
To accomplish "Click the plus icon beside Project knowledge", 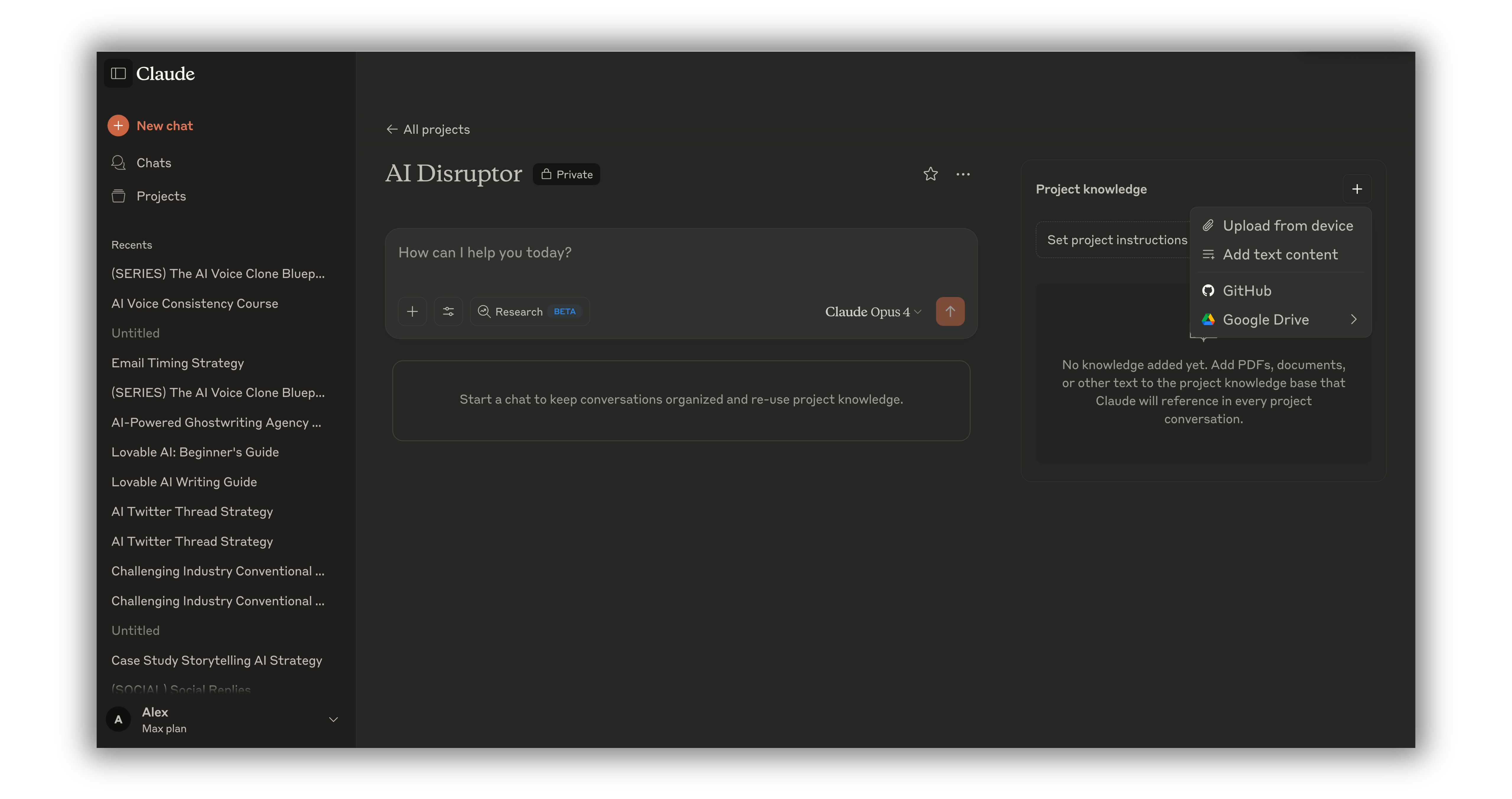I will coord(1356,189).
